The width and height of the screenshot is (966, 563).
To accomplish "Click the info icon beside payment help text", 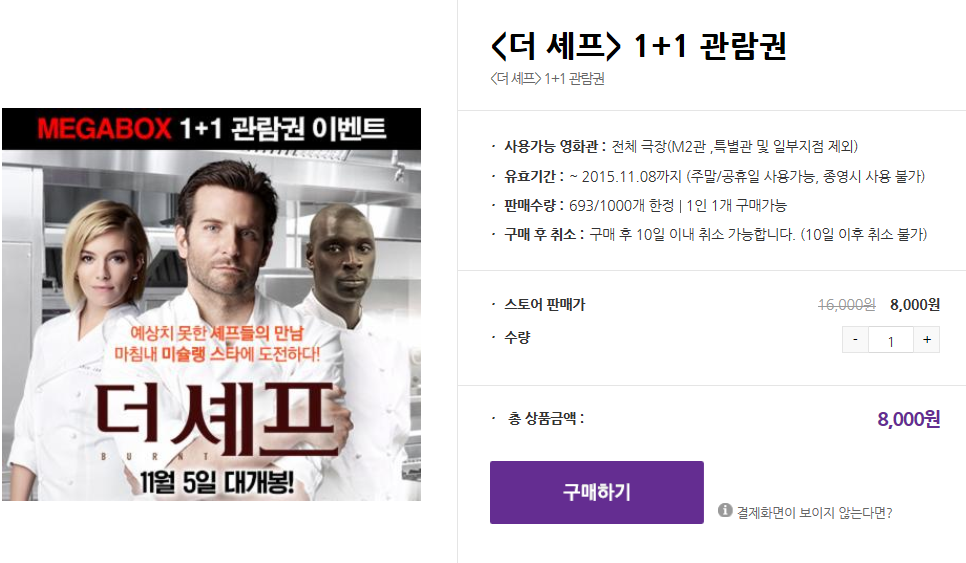I will click(725, 510).
